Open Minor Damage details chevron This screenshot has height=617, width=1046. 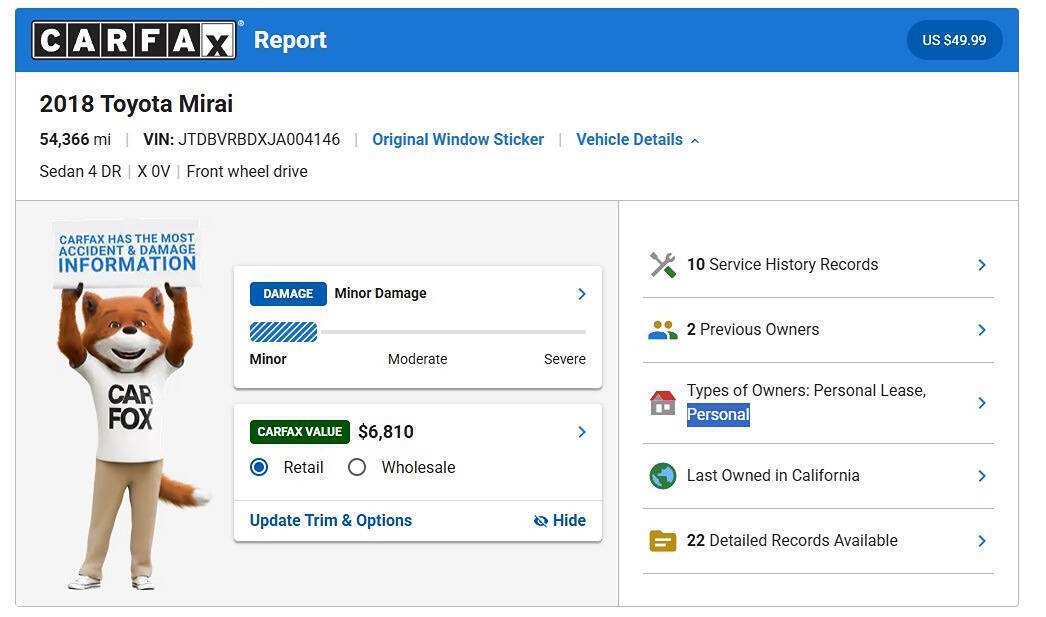tap(582, 293)
